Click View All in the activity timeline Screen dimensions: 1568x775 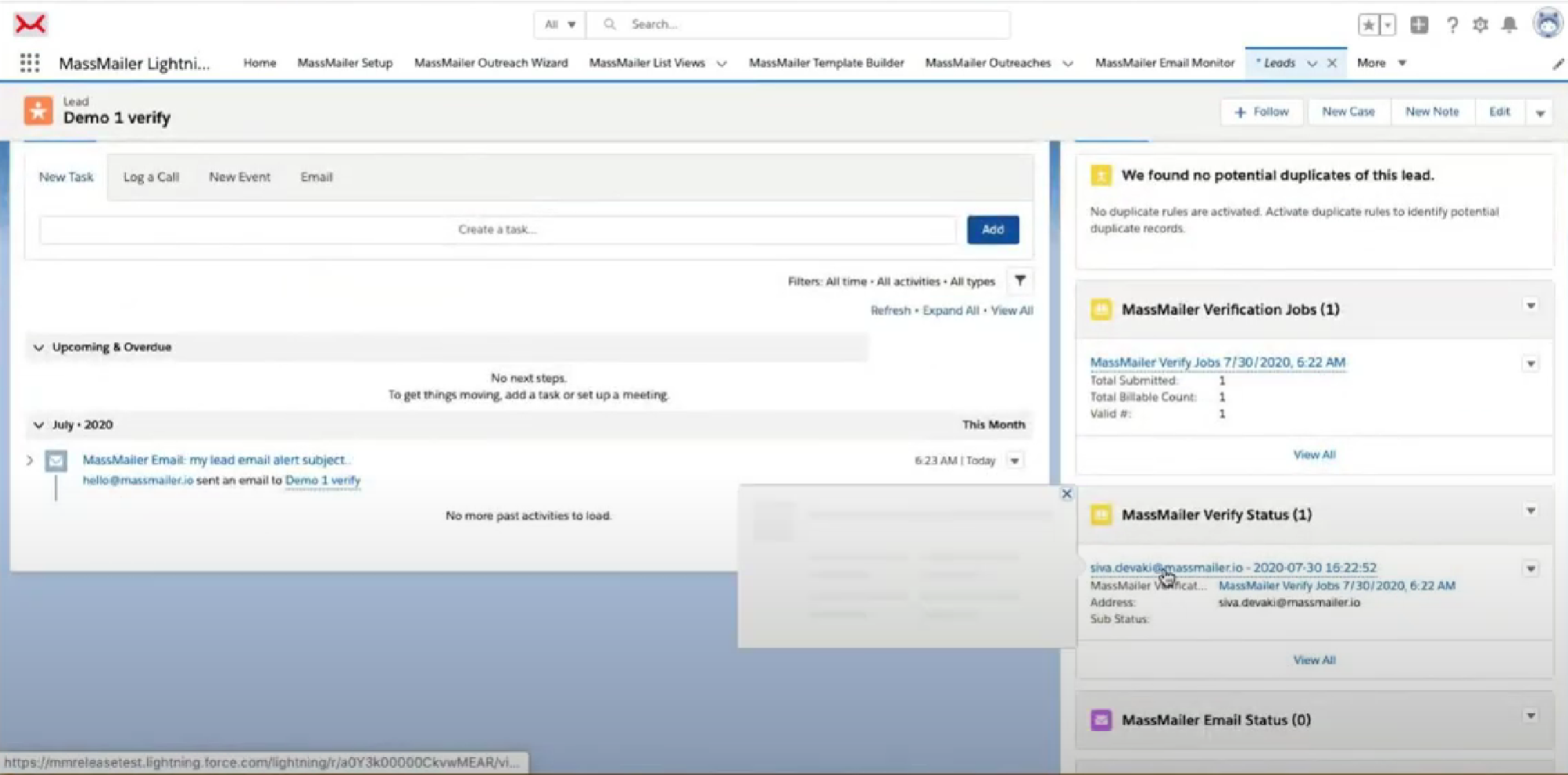1012,310
